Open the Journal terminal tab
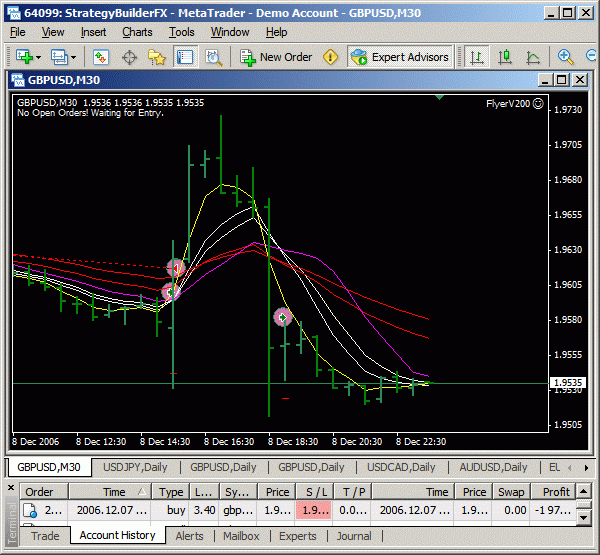The width and height of the screenshot is (600, 555). click(354, 536)
